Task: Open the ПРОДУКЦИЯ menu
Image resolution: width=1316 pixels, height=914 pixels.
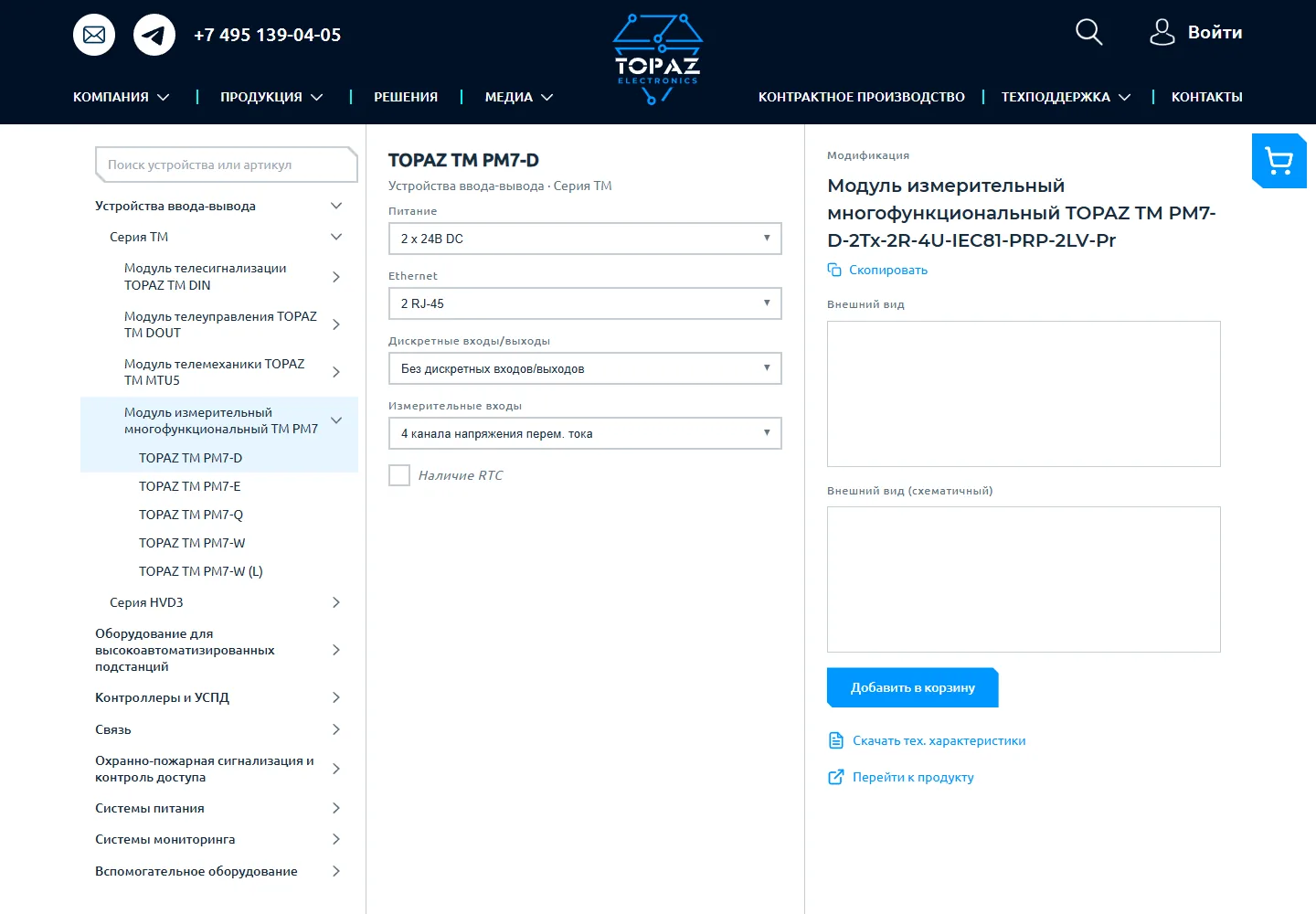Action: click(271, 97)
